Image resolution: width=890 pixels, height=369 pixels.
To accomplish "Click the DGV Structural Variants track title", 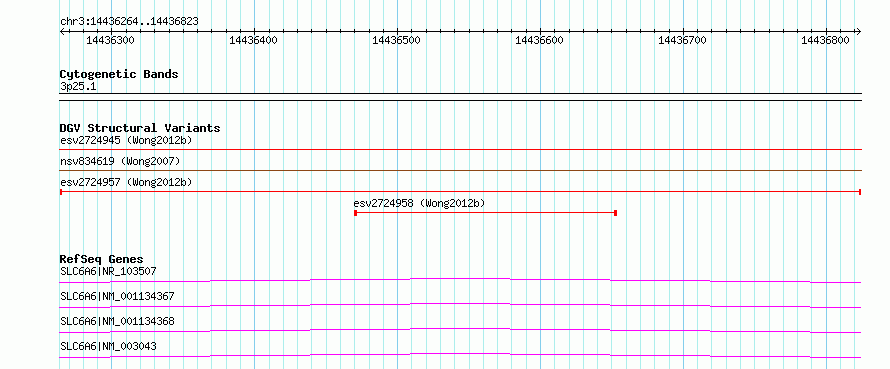I will pos(140,128).
